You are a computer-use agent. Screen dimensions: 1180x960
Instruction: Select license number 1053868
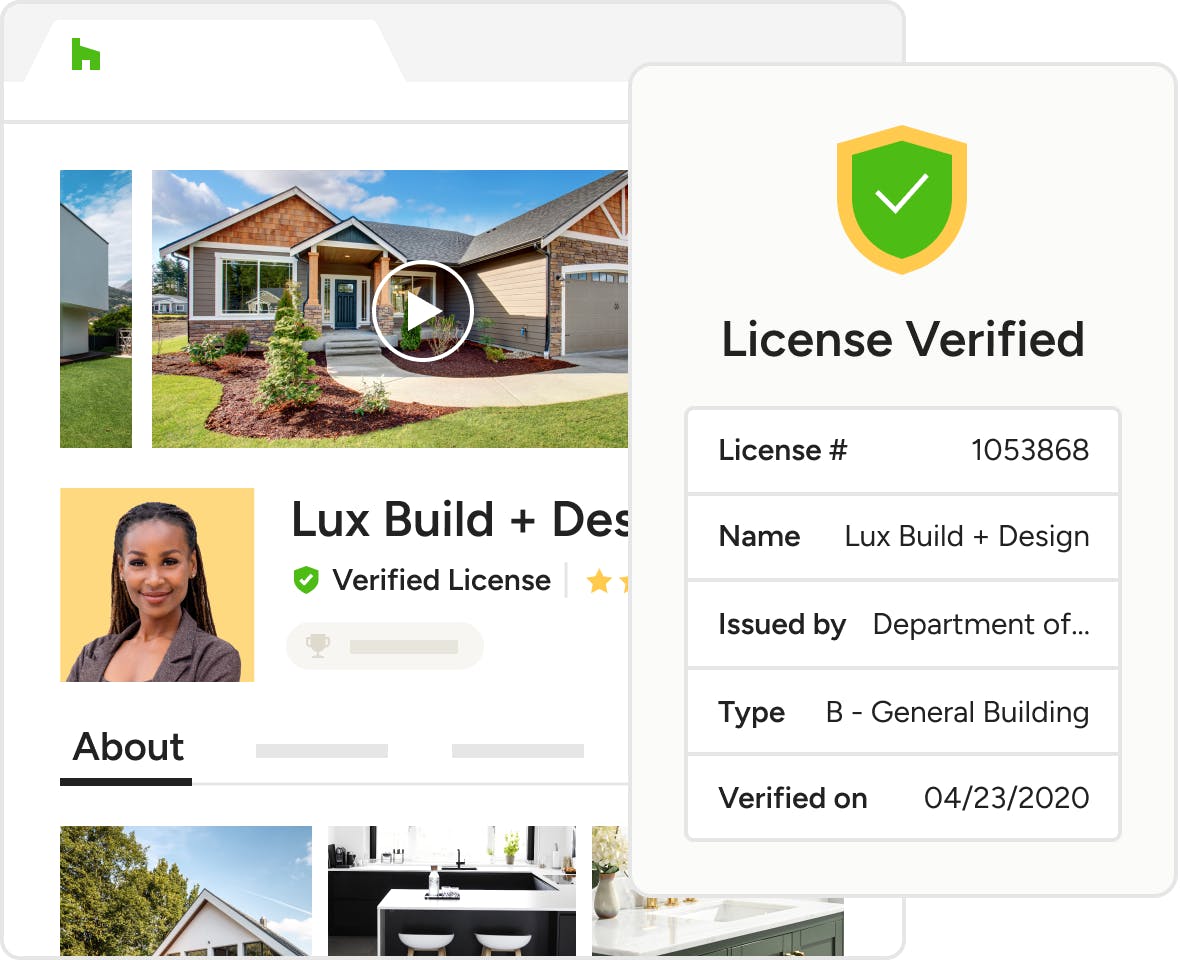(1029, 450)
